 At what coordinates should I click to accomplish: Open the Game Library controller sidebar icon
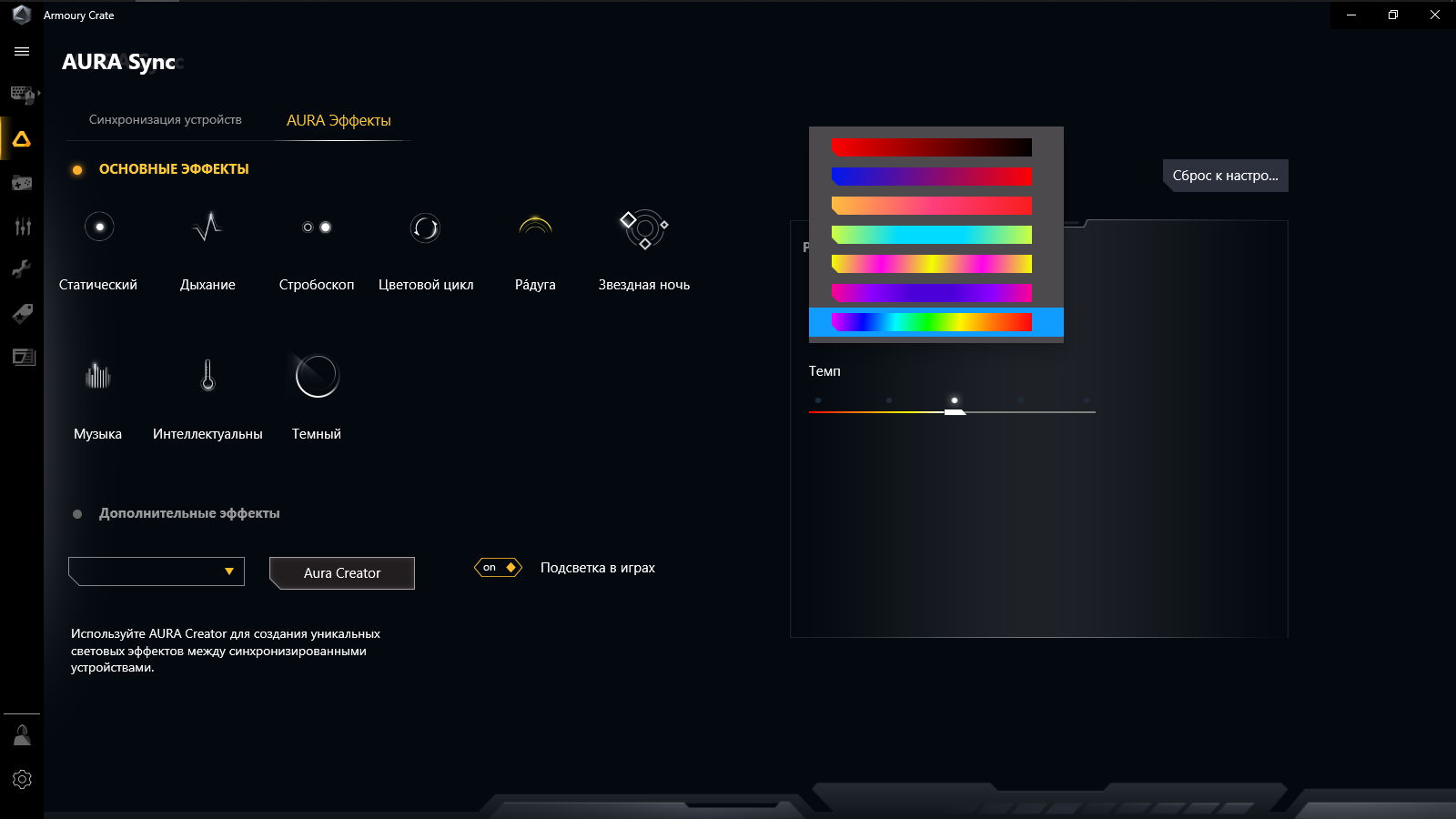pos(22,183)
